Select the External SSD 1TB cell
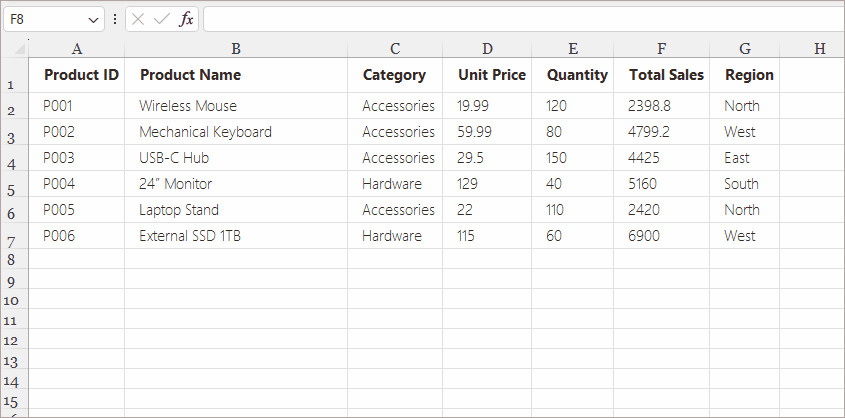Image resolution: width=845 pixels, height=418 pixels. point(236,235)
